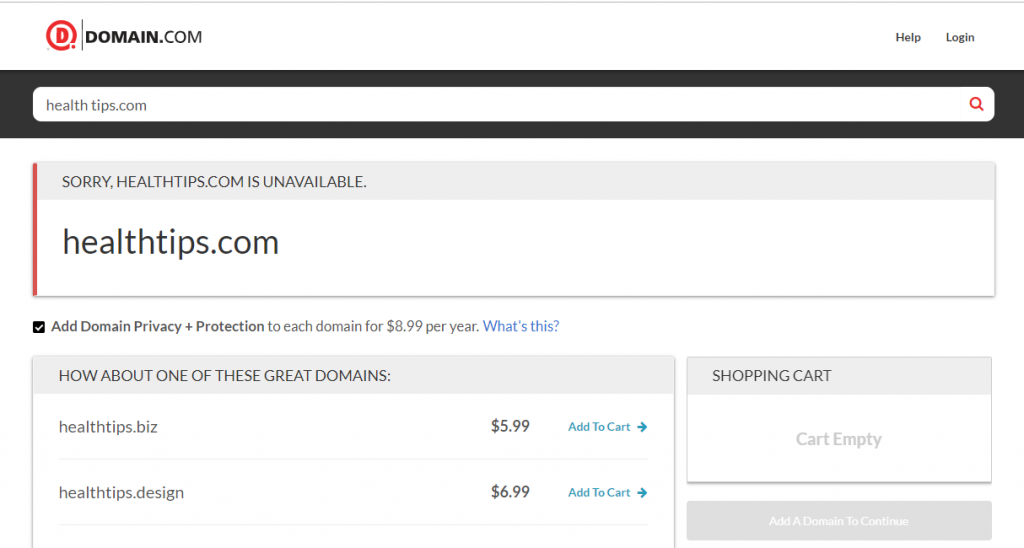
Task: Select the healthtips.design domain name
Action: (121, 493)
